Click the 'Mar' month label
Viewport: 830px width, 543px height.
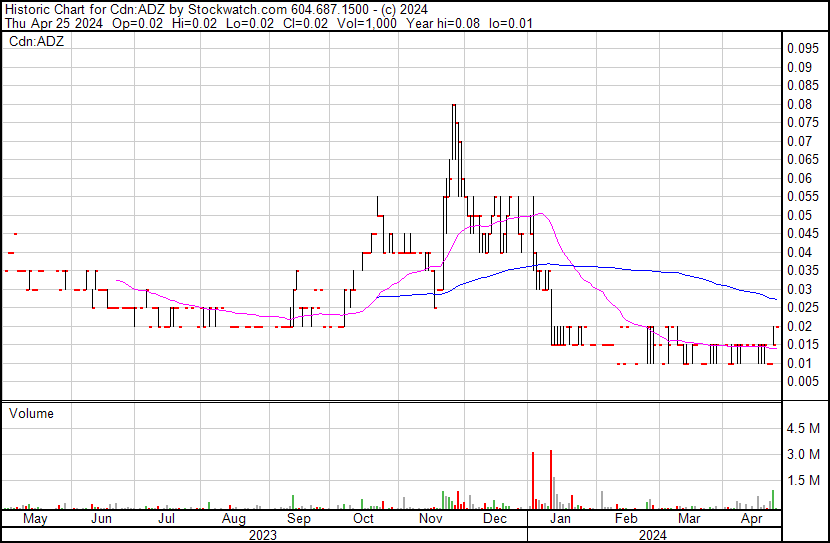pos(689,519)
